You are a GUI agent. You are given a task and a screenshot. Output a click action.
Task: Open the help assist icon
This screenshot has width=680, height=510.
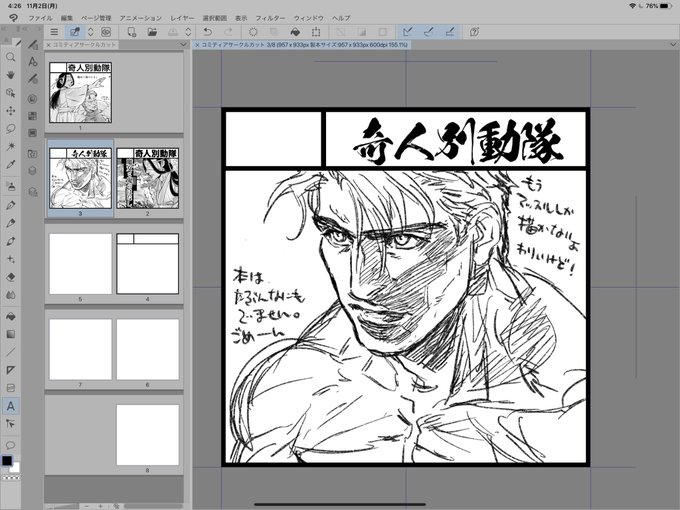click(x=474, y=32)
